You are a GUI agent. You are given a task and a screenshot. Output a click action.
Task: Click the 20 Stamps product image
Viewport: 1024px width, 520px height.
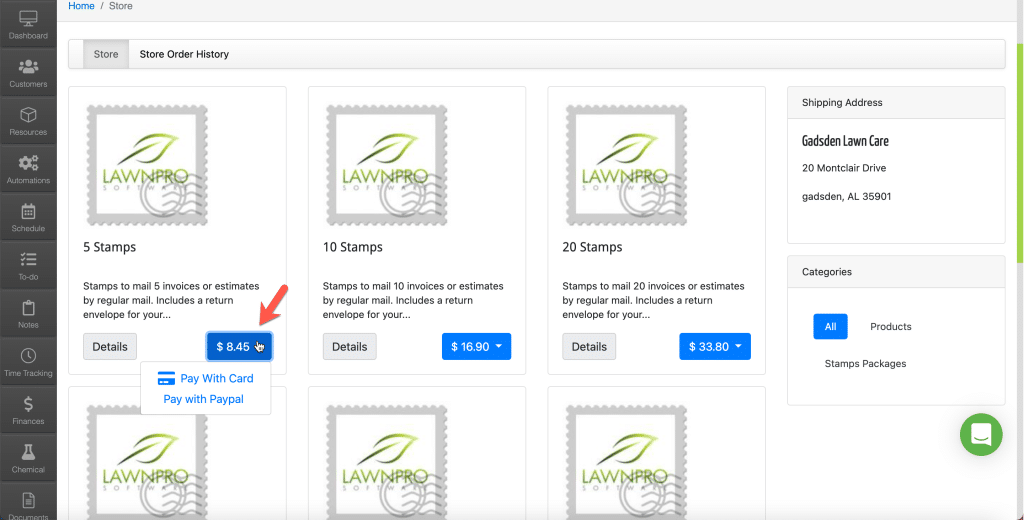coord(627,165)
